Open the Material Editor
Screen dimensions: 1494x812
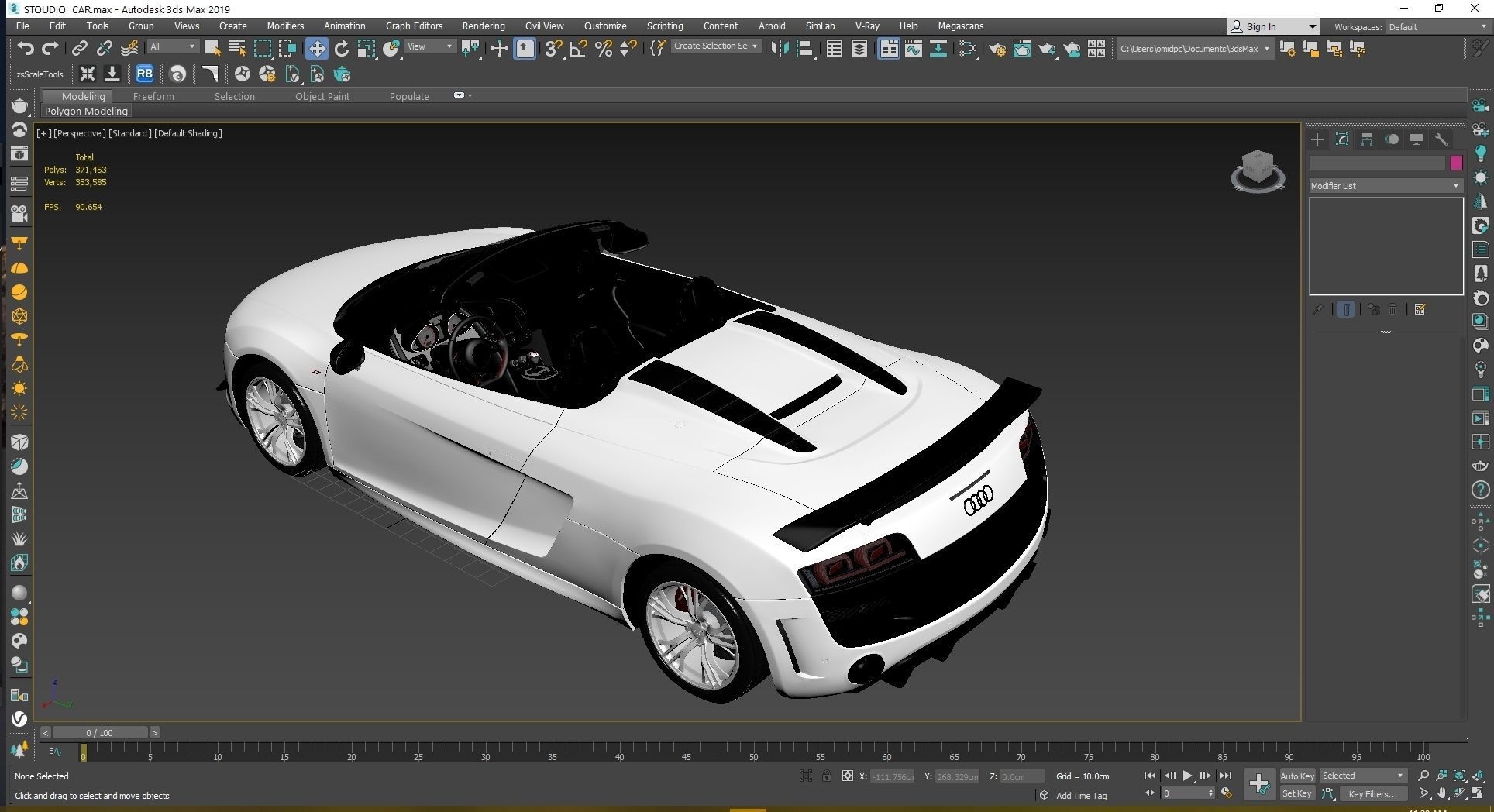click(x=968, y=49)
